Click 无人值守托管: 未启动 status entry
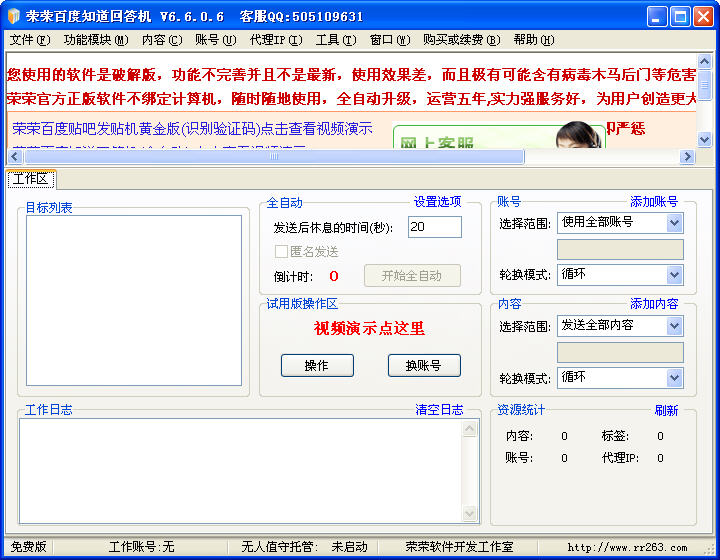Screen dimensions: 720x560 304,547
